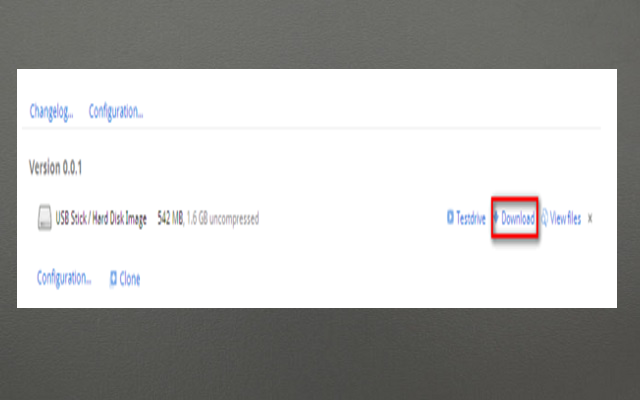Select the USB Stick / Hard Disk Image label
Image resolution: width=640 pixels, height=400 pixels.
coord(101,219)
